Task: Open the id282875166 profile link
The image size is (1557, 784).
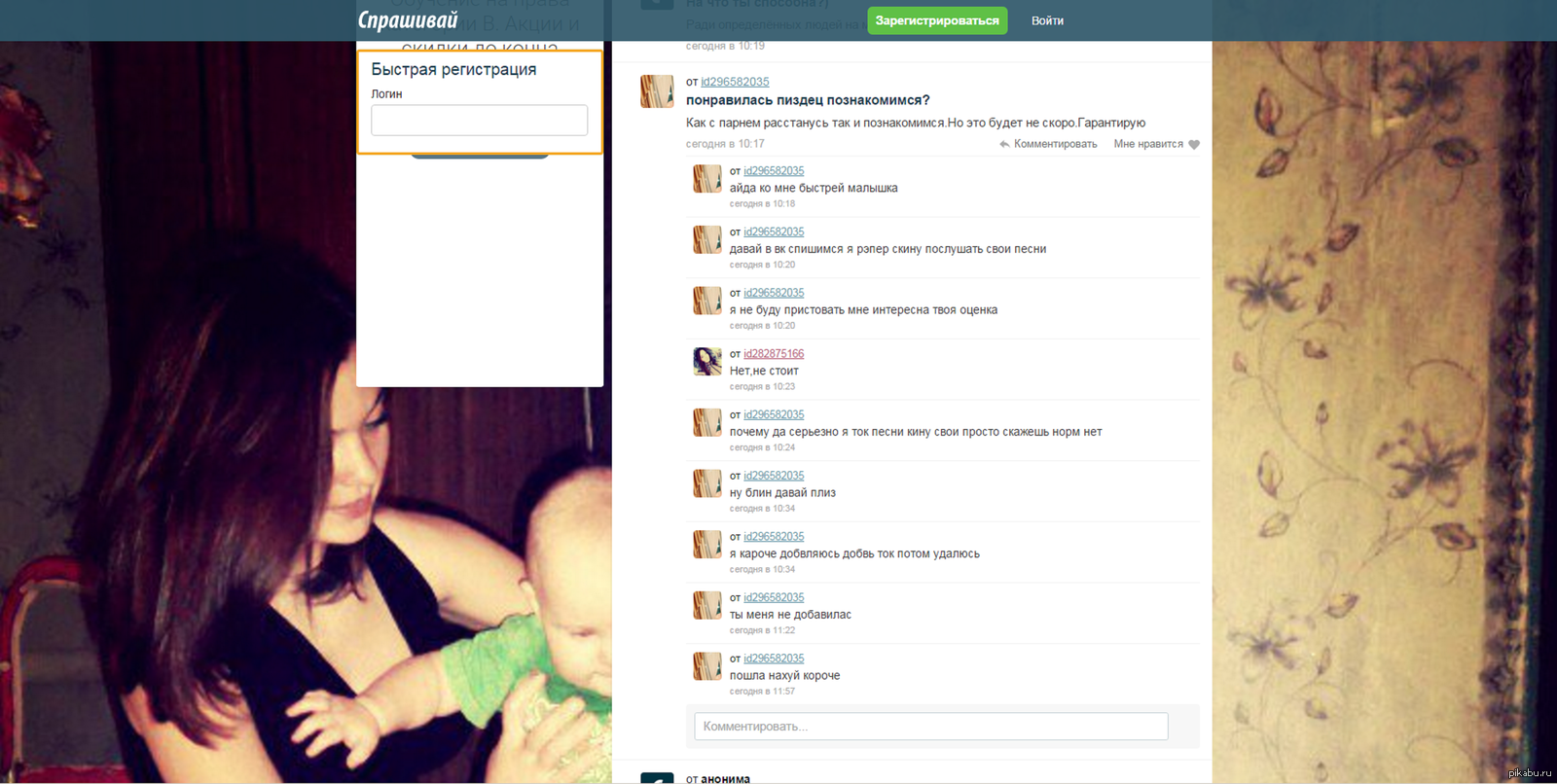Action: [x=774, y=354]
